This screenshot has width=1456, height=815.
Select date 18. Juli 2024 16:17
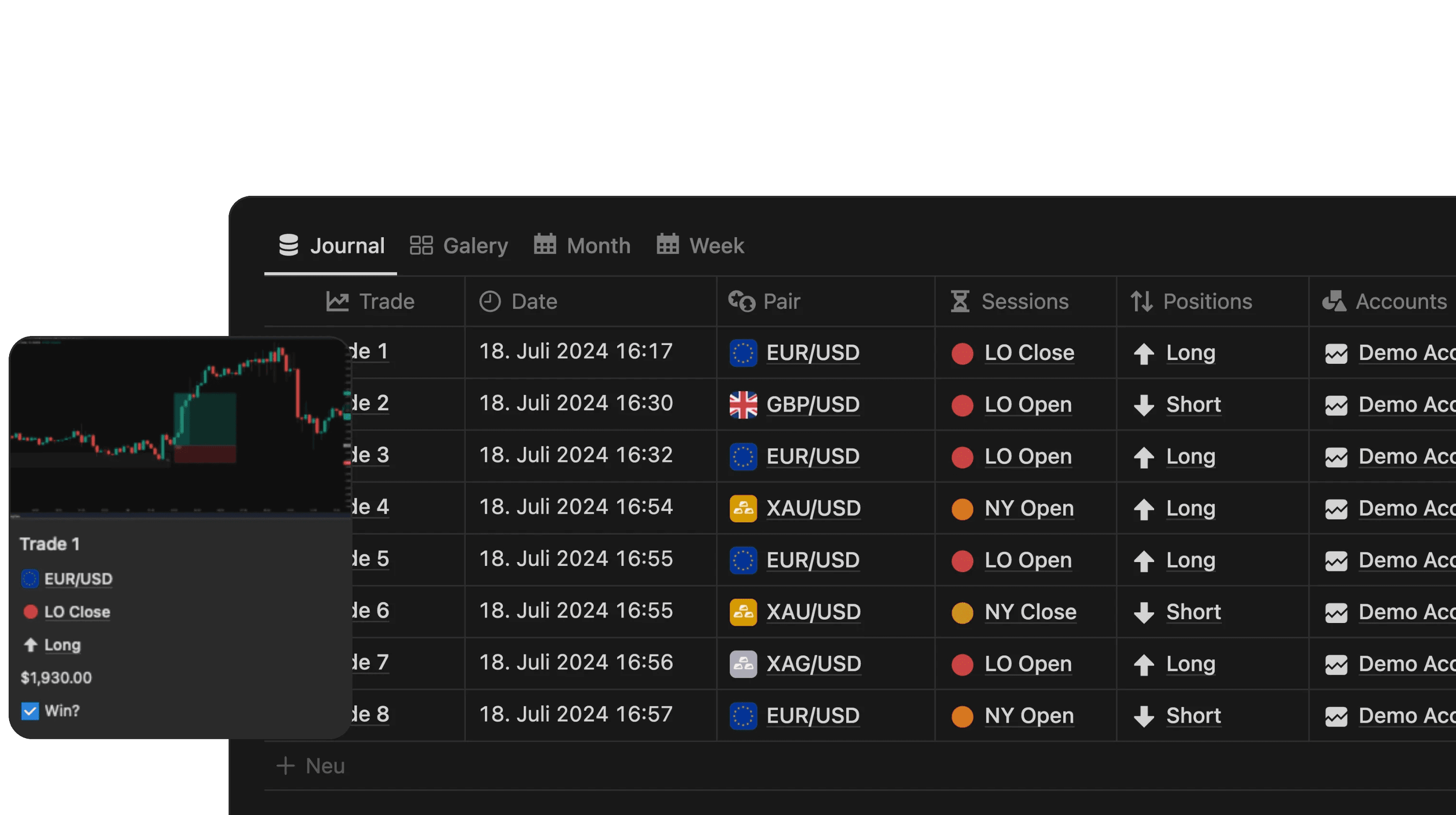576,351
